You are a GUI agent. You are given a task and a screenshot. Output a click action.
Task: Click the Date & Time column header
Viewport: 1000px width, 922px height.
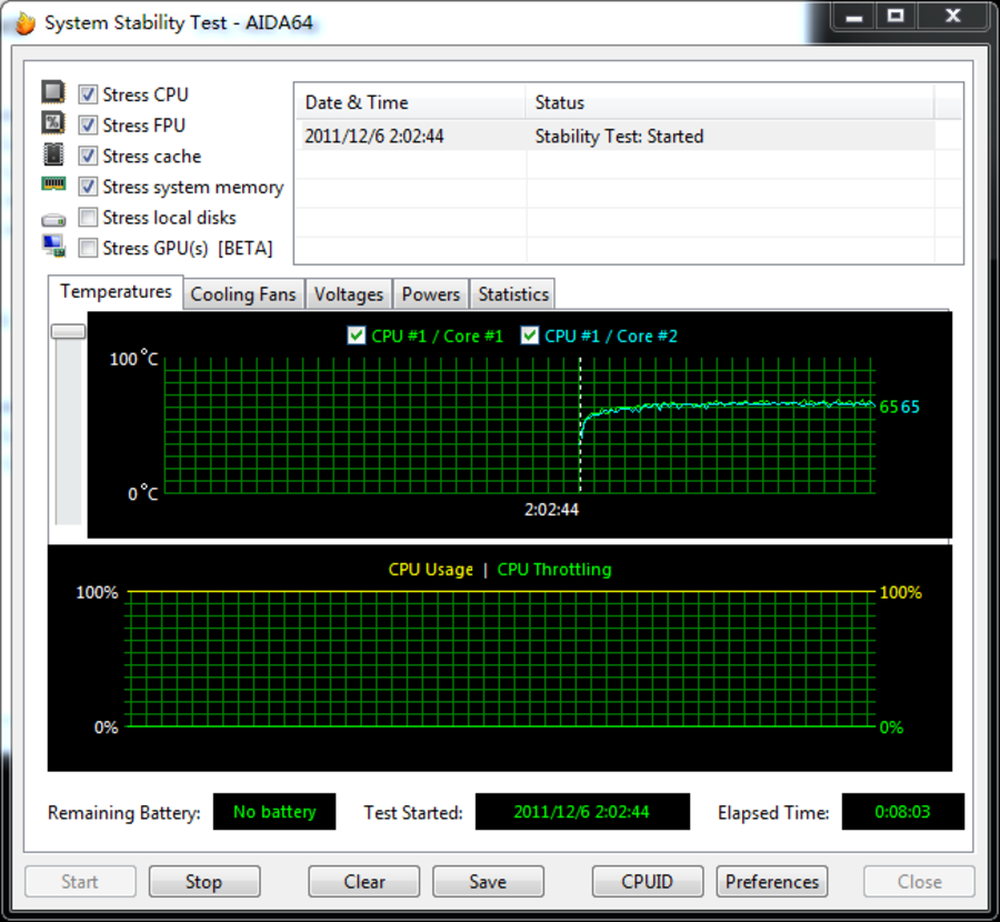point(411,103)
